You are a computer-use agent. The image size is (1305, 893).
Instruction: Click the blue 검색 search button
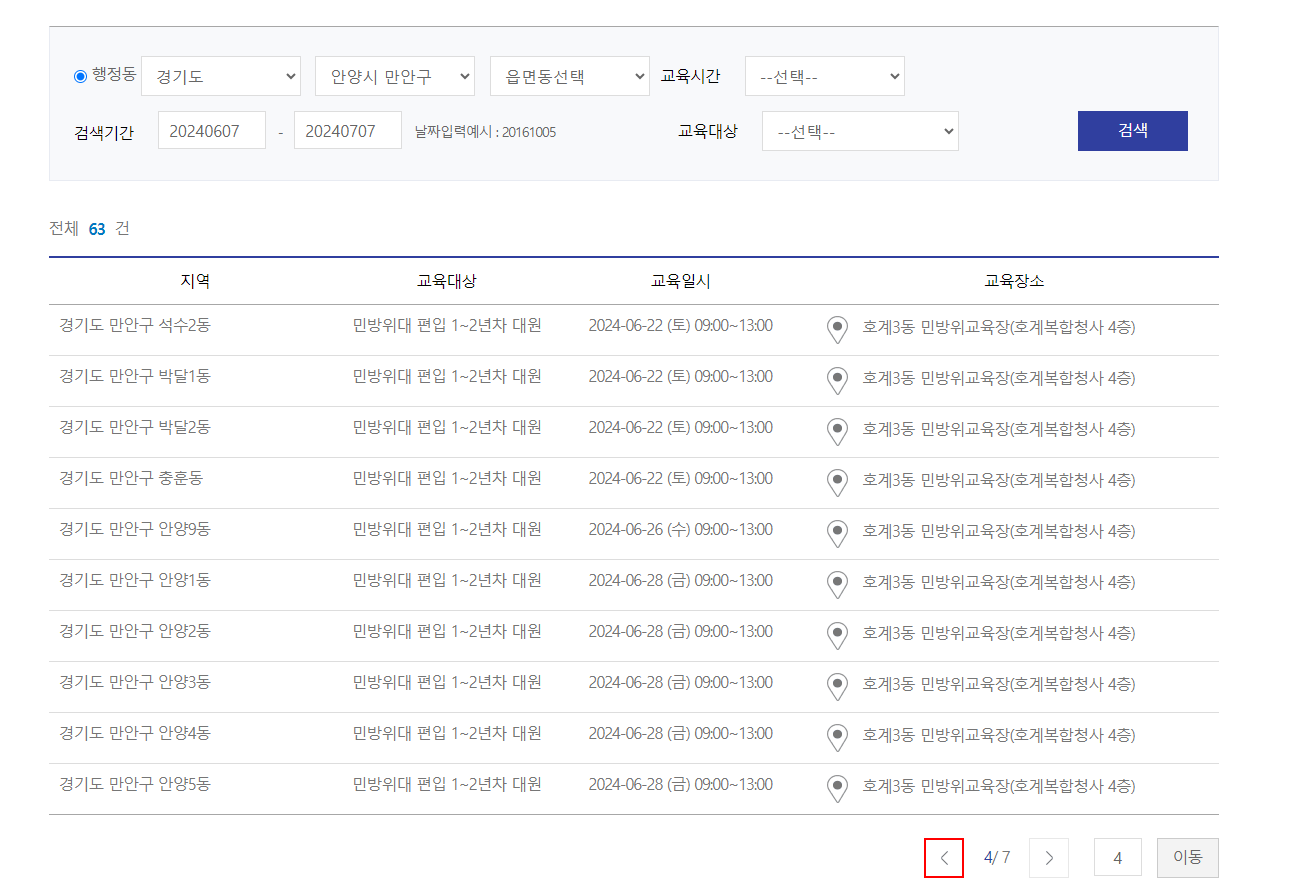point(1132,130)
